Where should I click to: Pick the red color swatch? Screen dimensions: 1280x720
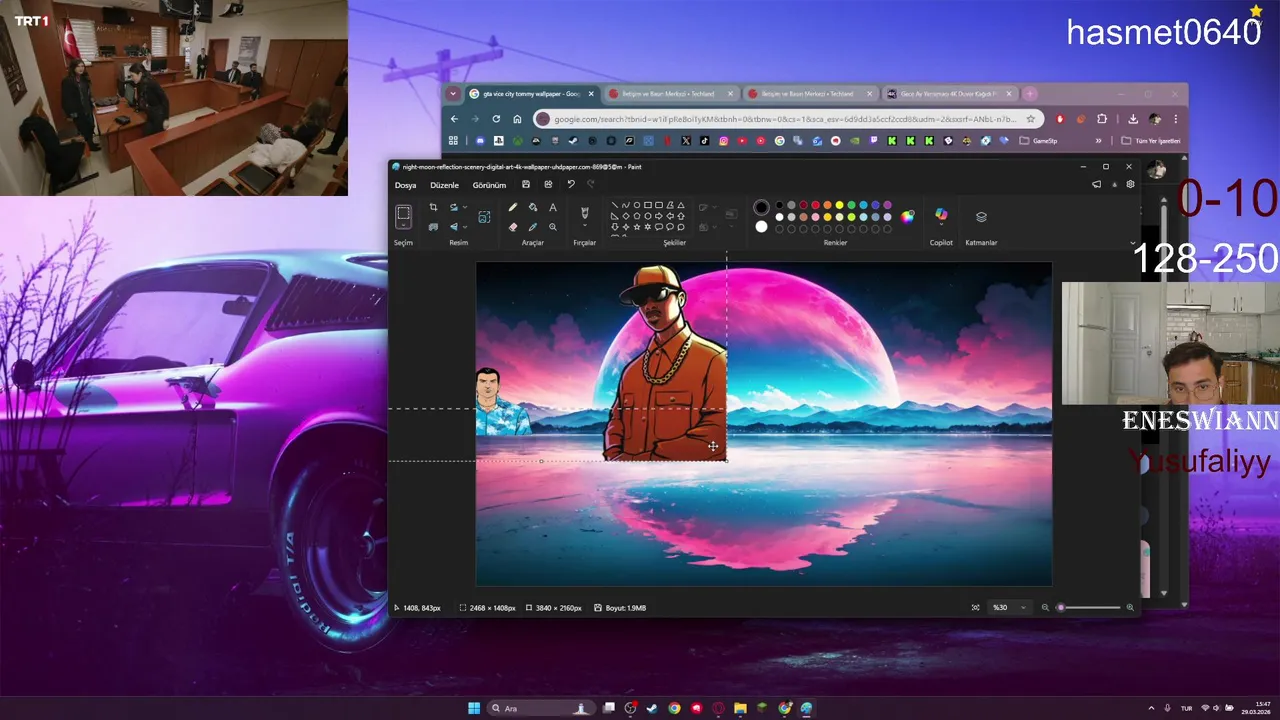point(815,205)
